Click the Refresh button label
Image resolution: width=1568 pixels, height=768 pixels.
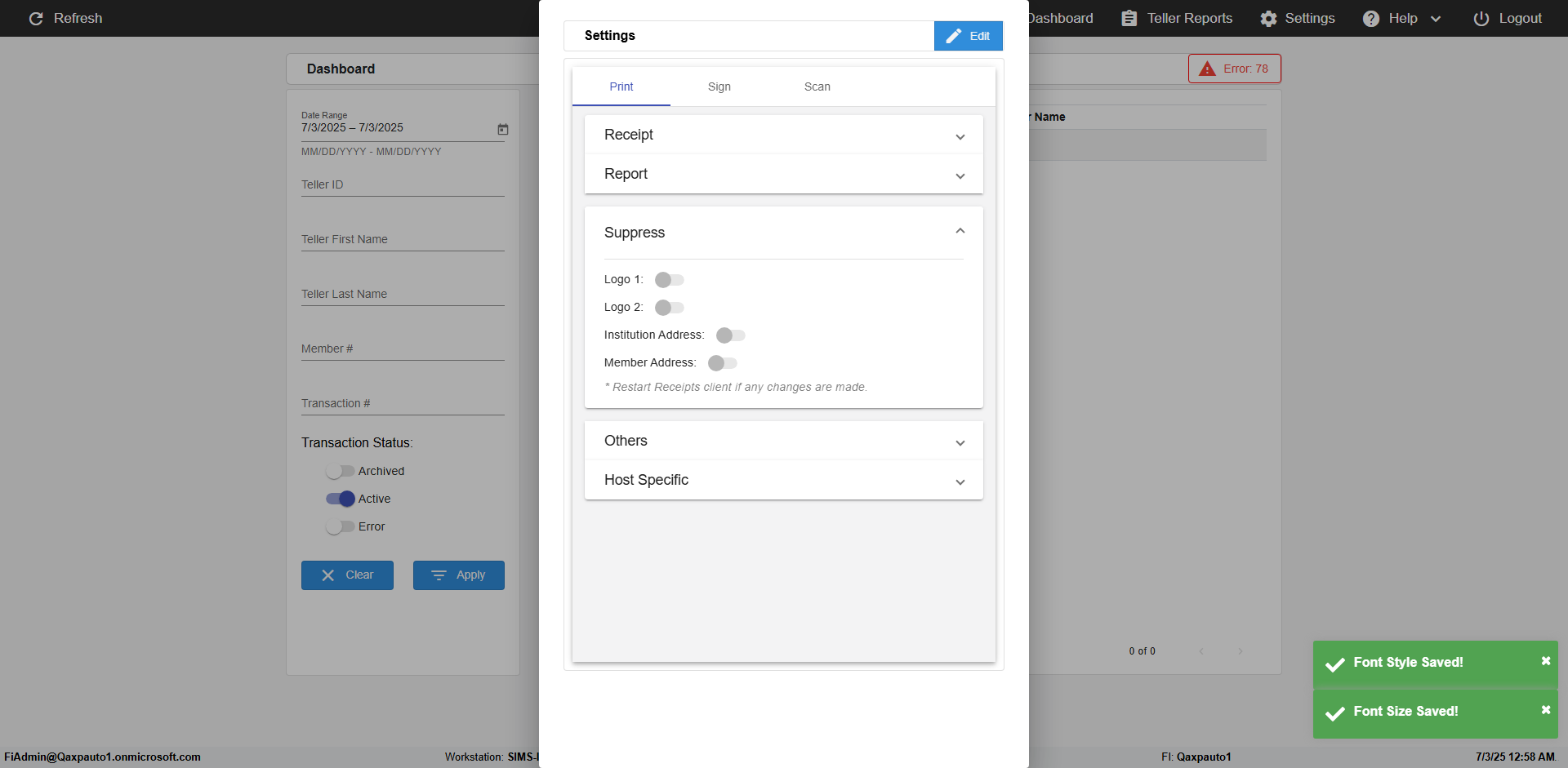[78, 18]
